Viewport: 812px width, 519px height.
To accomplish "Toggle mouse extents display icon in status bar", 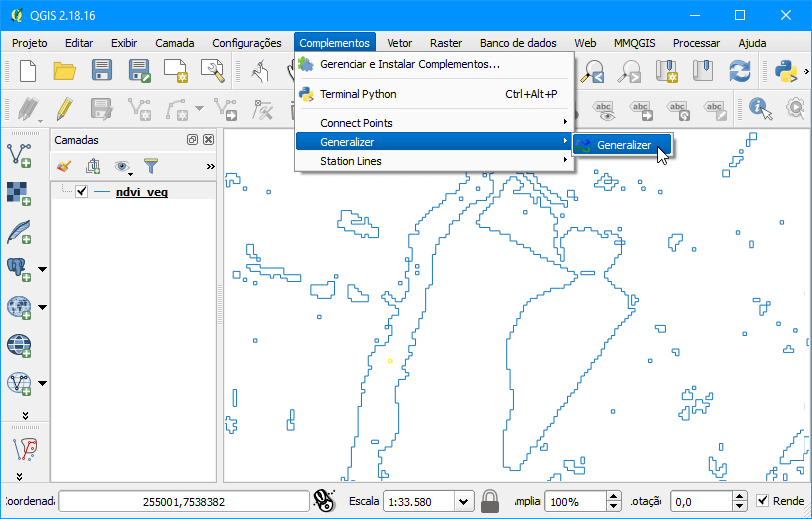I will pyautogui.click(x=324, y=501).
